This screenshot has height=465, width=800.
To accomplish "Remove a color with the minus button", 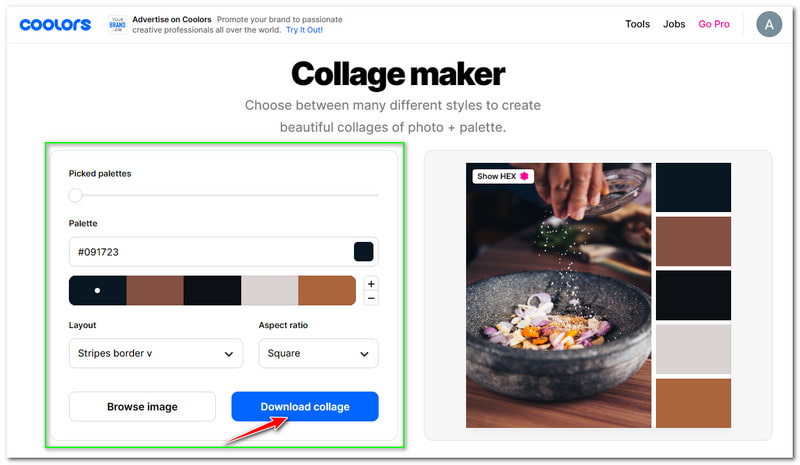I will coord(371,298).
